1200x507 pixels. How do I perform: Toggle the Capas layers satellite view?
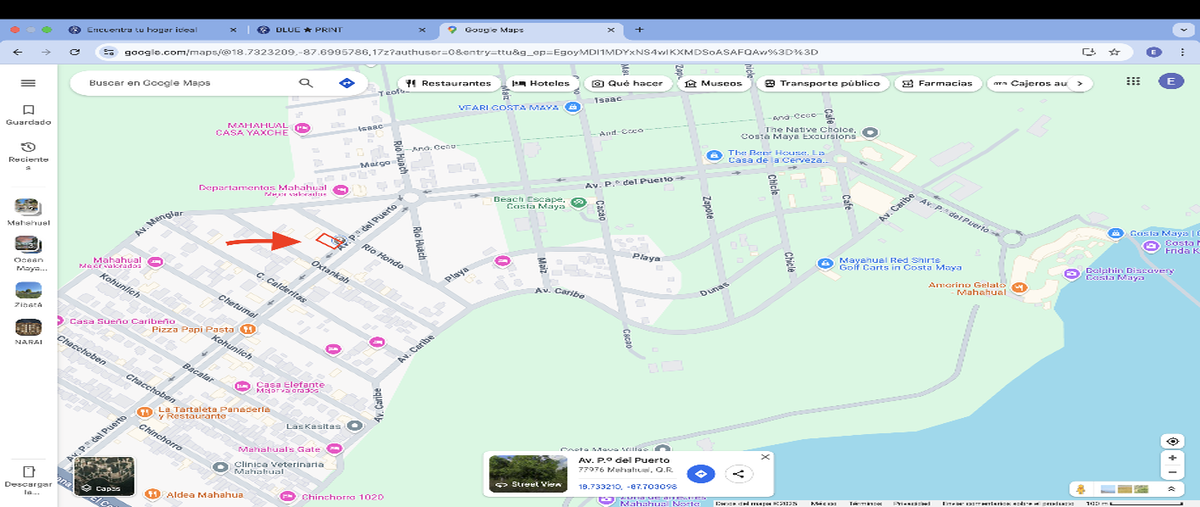(103, 477)
